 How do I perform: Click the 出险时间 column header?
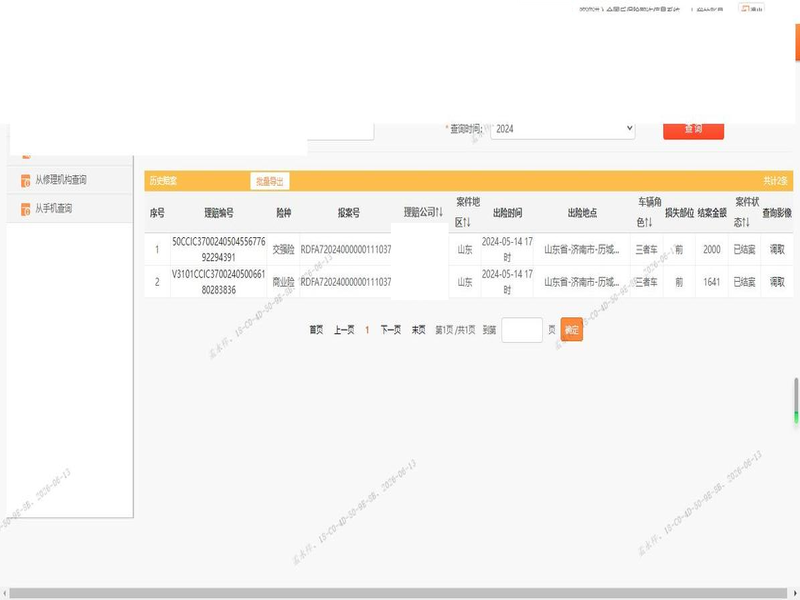click(x=507, y=213)
